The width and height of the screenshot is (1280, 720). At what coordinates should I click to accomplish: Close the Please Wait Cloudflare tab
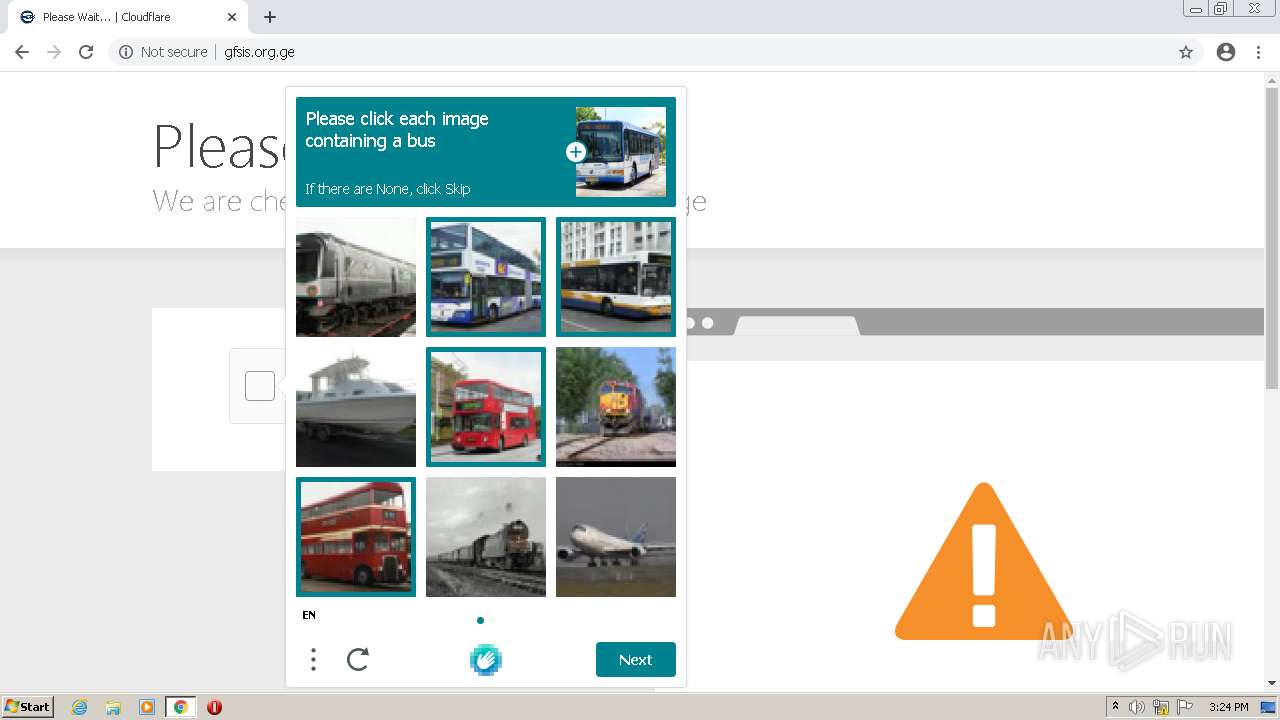click(231, 17)
